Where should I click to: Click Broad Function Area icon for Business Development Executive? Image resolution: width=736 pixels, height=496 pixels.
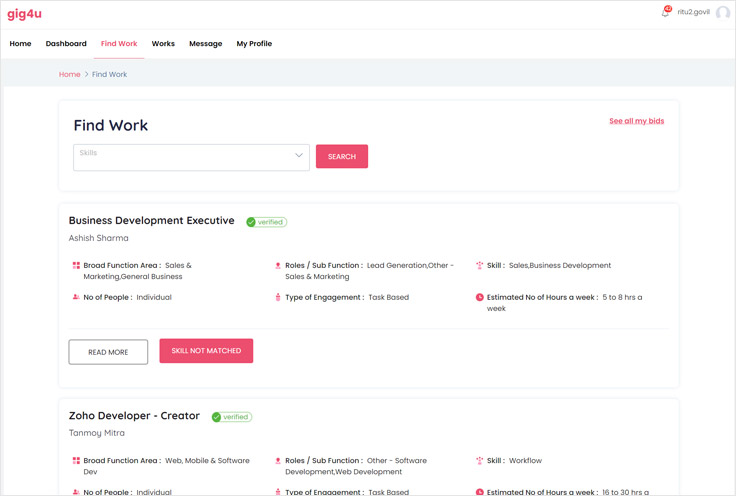76,265
